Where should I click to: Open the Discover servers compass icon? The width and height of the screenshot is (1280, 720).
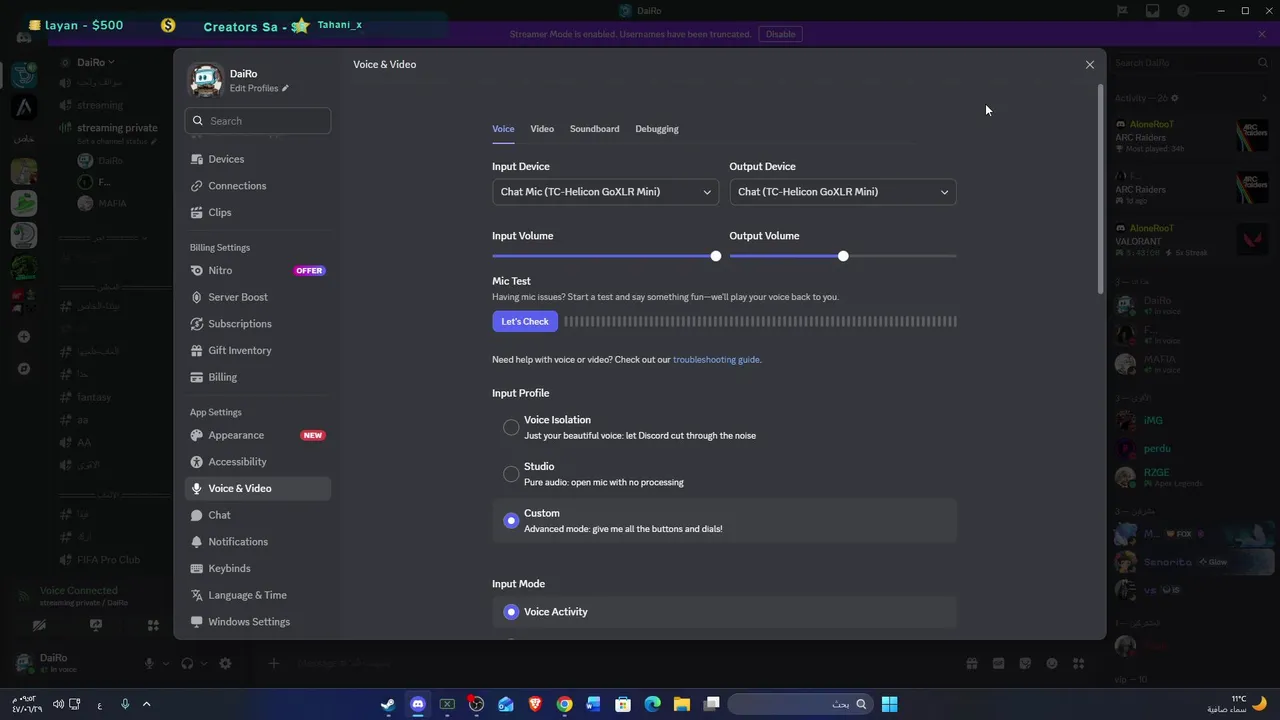24,369
